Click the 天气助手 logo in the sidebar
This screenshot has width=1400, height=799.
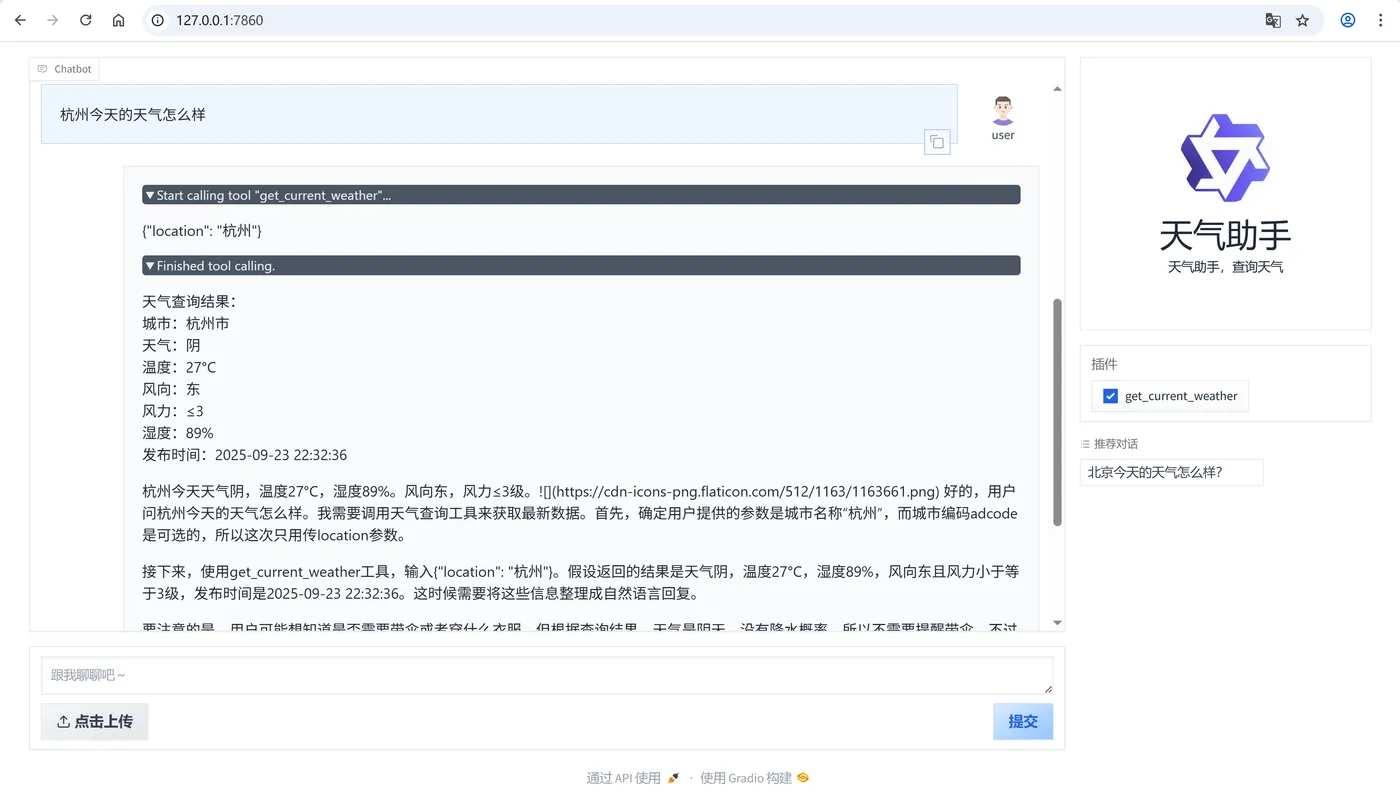coord(1225,157)
